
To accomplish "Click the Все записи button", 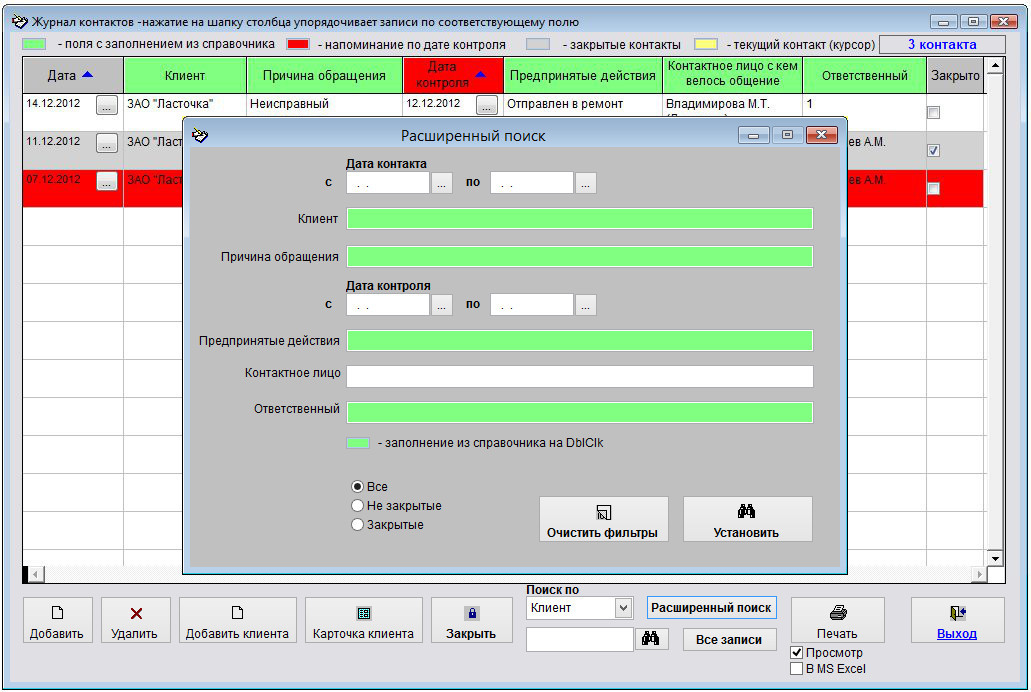I will pyautogui.click(x=729, y=640).
